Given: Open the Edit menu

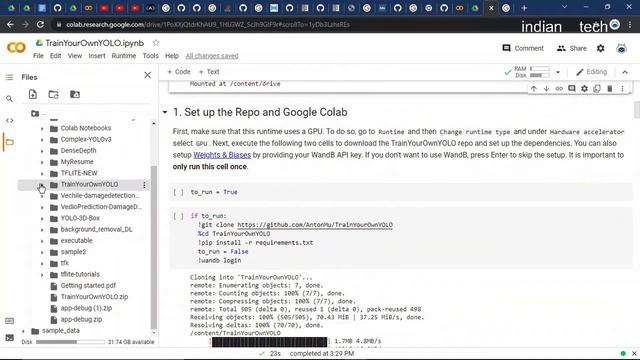Looking at the screenshot, I should (56, 56).
